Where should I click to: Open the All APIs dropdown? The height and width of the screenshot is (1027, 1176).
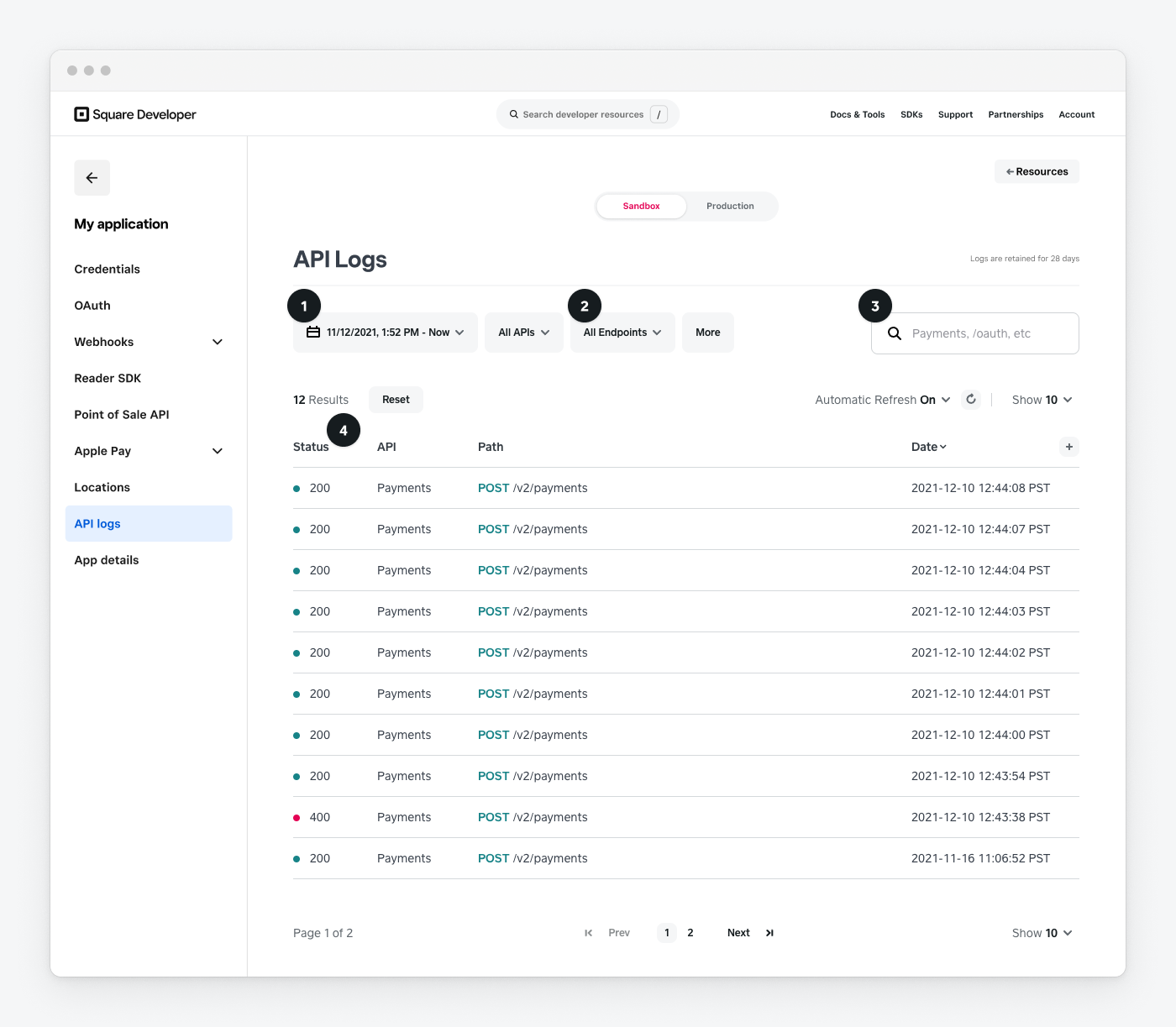pyautogui.click(x=524, y=333)
